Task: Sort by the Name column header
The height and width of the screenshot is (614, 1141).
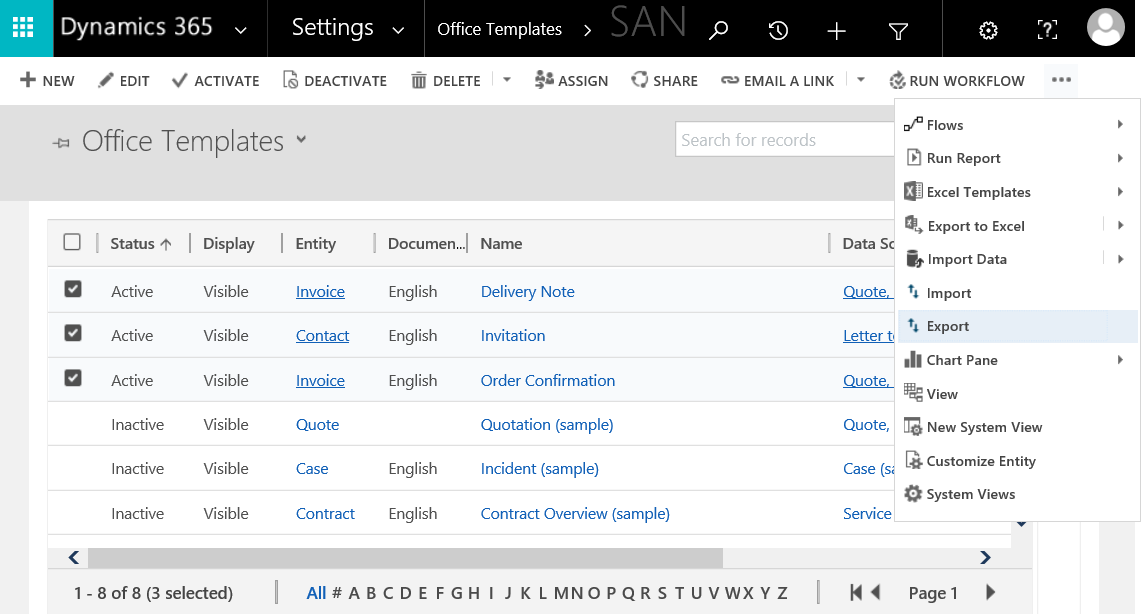Action: coord(501,244)
